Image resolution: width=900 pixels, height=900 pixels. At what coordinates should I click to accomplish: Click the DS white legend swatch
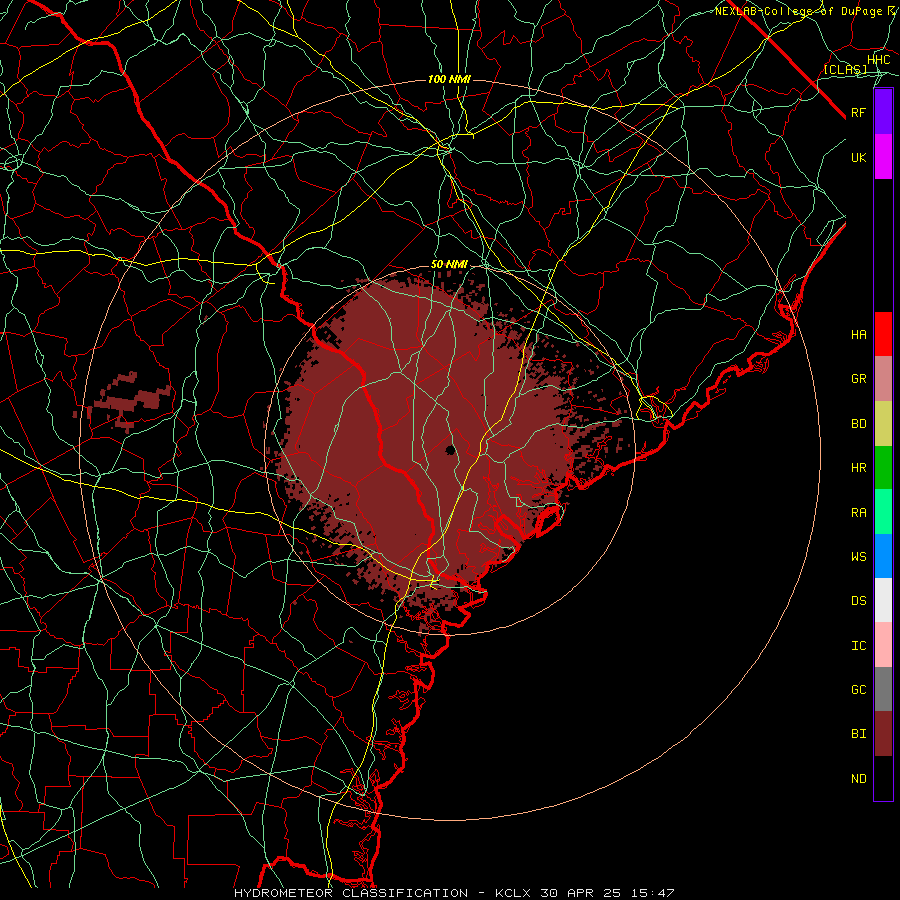(883, 600)
